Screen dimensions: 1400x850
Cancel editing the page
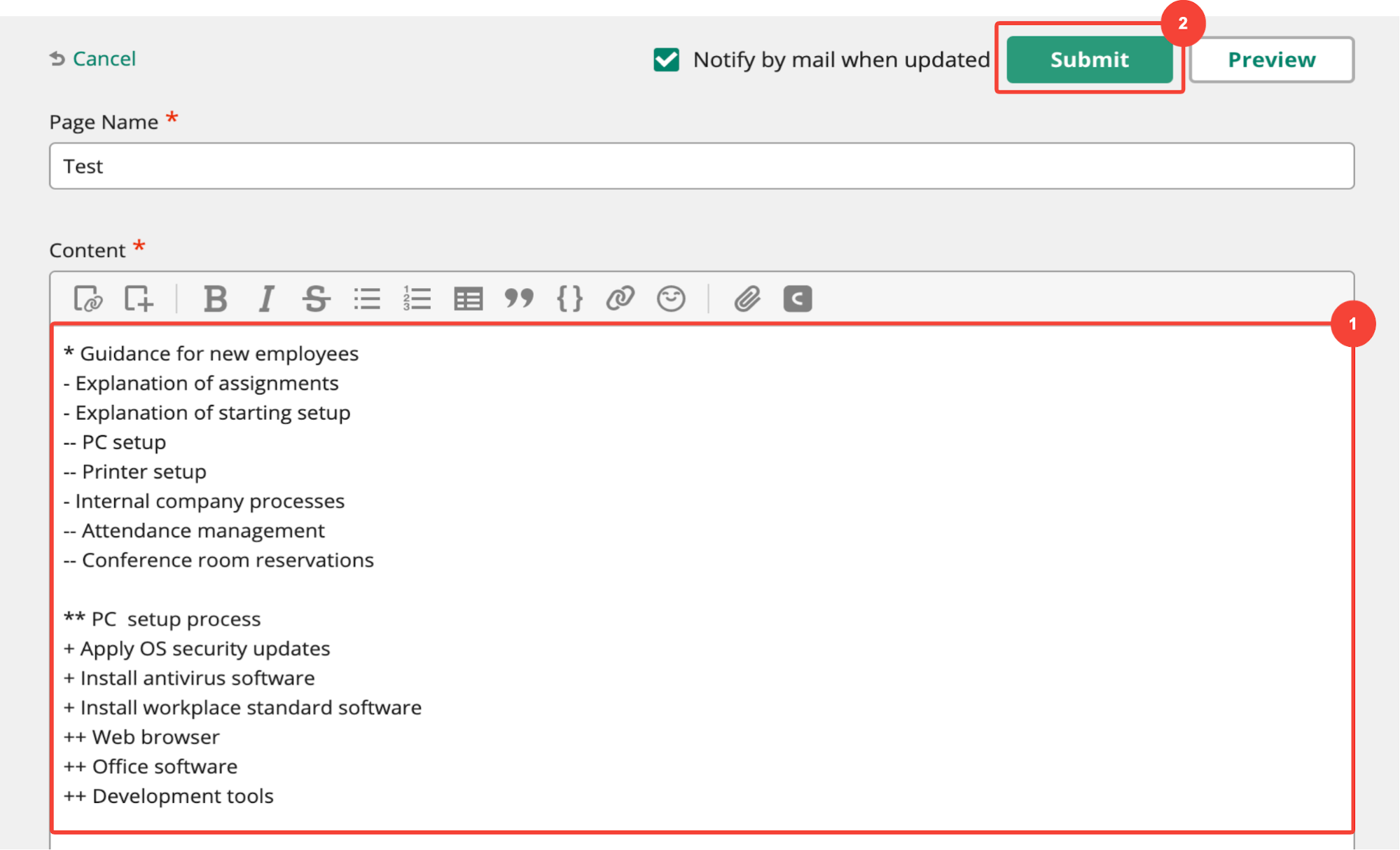[93, 59]
